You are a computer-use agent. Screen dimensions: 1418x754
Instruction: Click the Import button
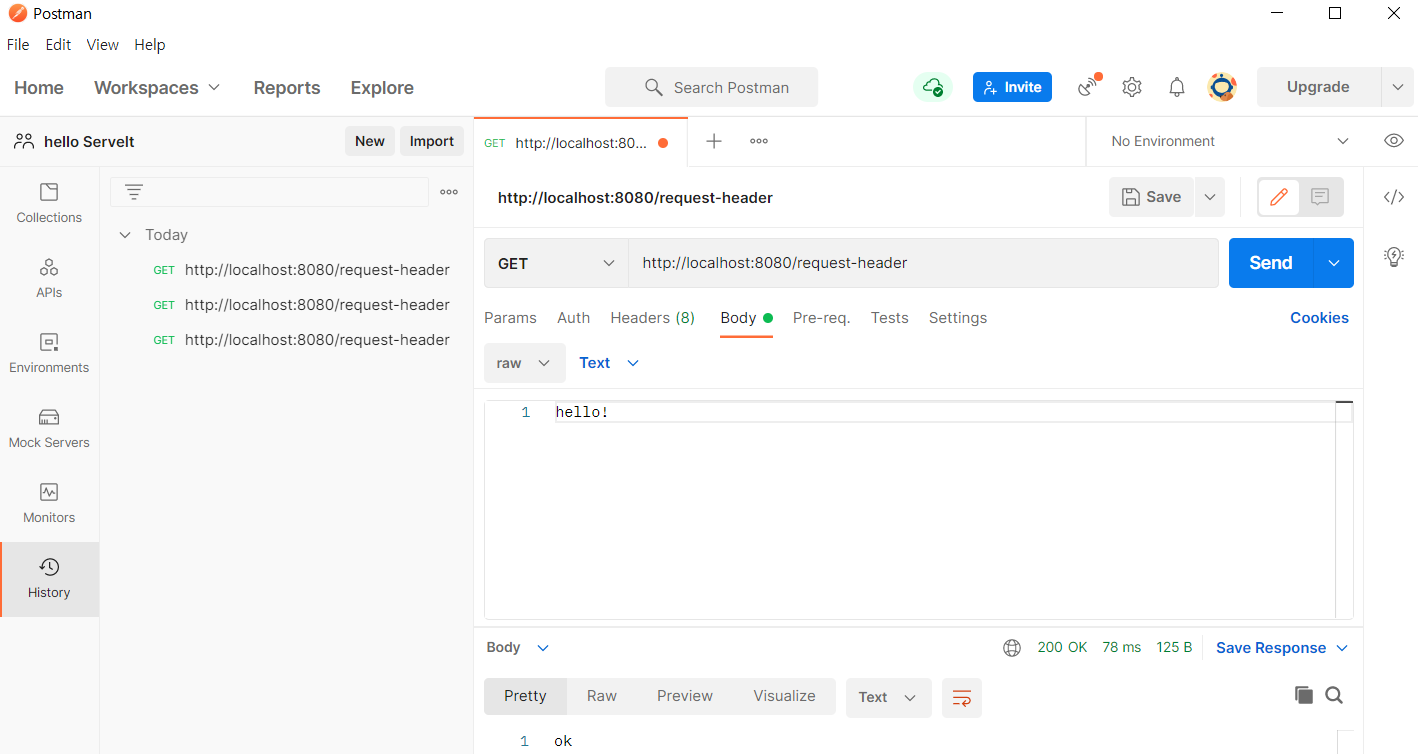click(432, 141)
